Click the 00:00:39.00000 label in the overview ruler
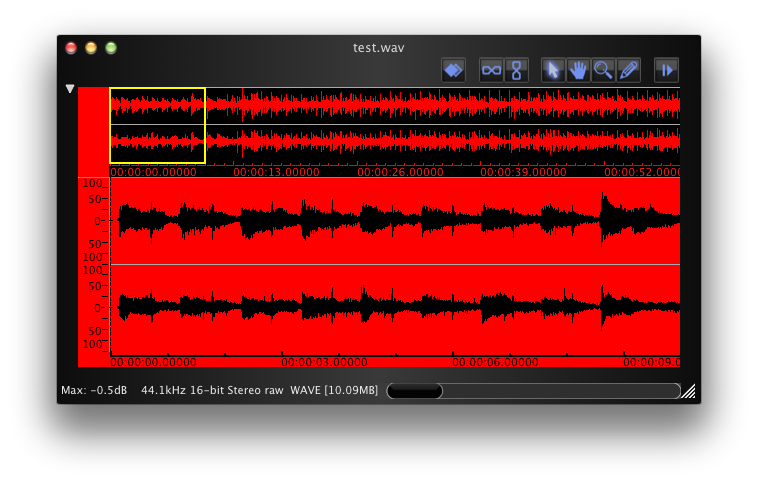758x483 pixels. click(523, 172)
